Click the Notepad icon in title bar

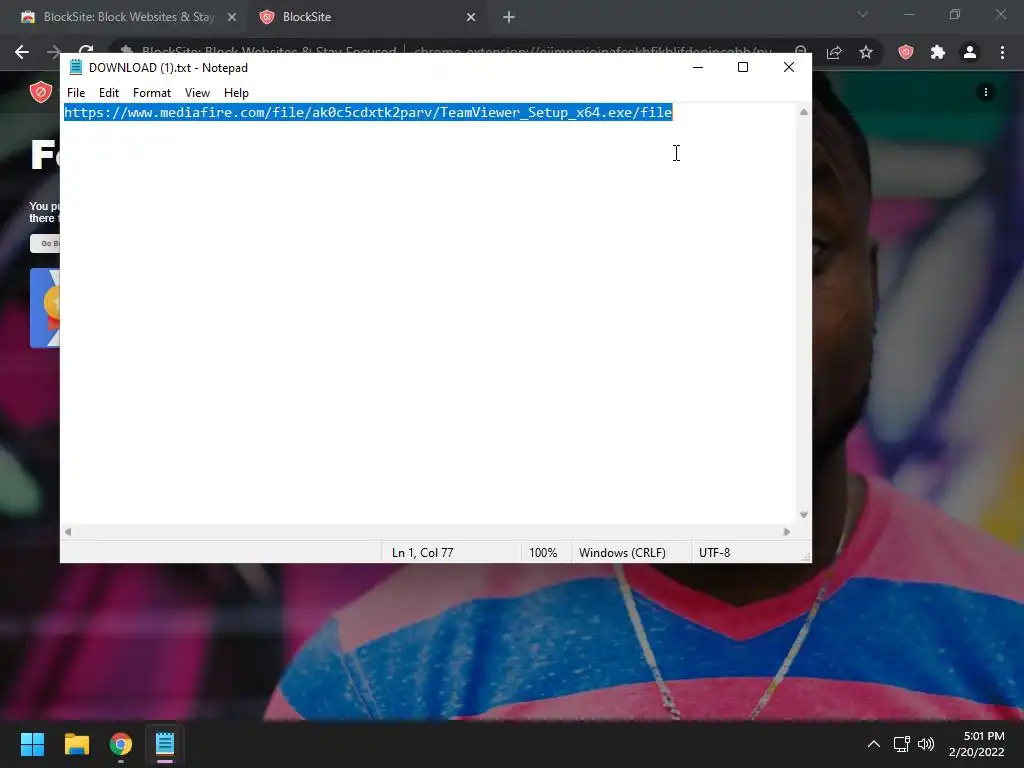coord(76,67)
